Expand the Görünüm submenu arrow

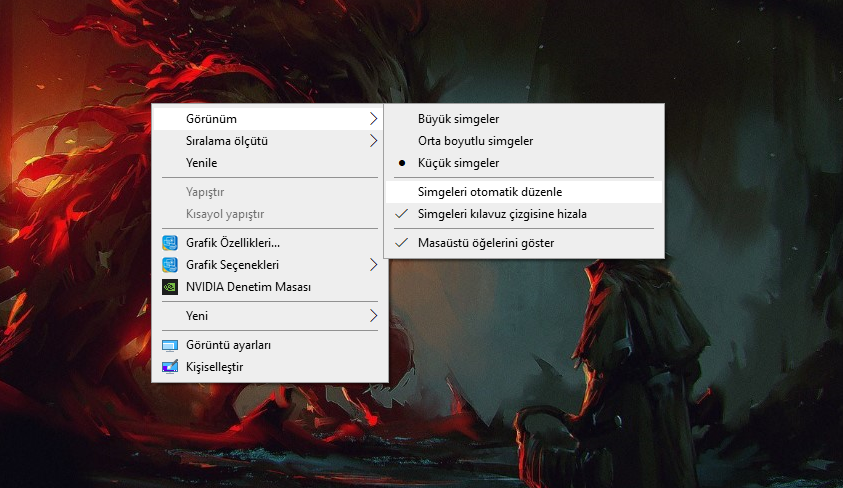click(373, 119)
